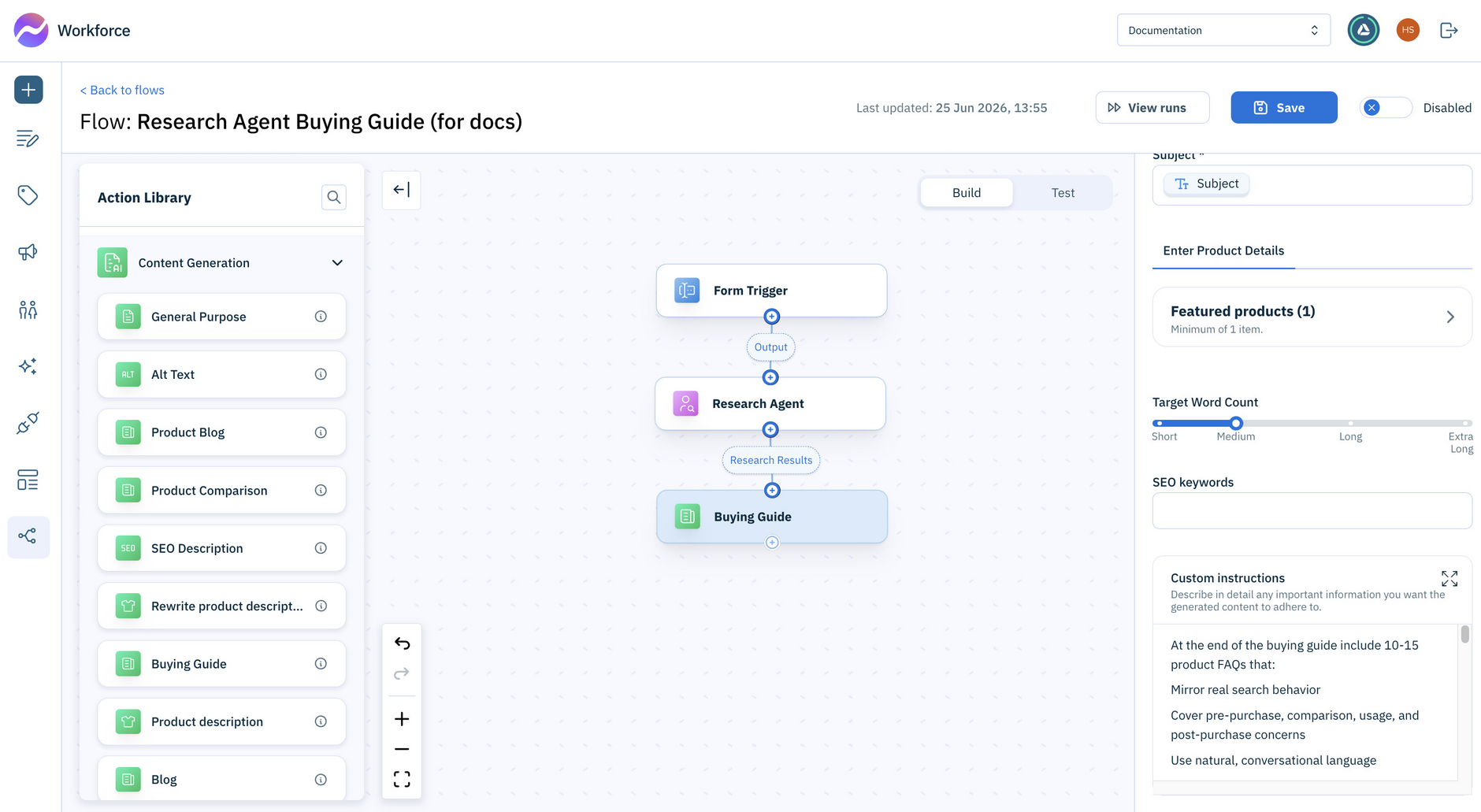Add the Product Comparison action from library
This screenshot has height=812, width=1481.
pyautogui.click(x=221, y=490)
